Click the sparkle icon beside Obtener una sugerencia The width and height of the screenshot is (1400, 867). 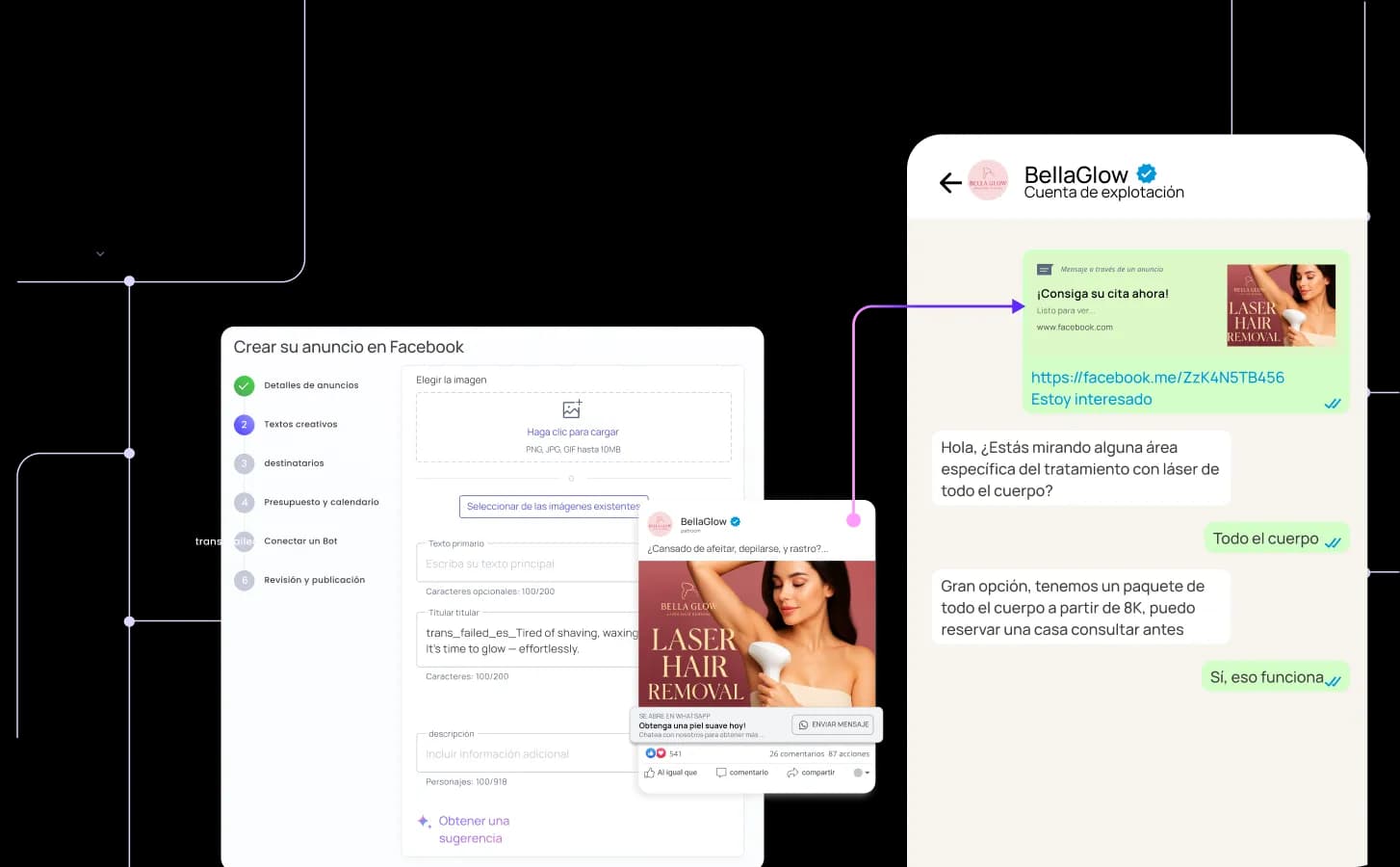[x=424, y=822]
